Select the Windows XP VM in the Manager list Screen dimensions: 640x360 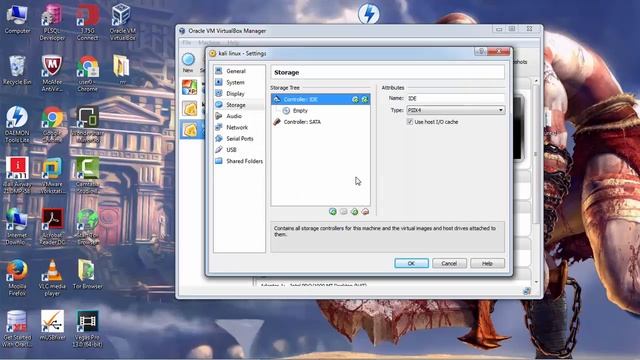click(190, 87)
